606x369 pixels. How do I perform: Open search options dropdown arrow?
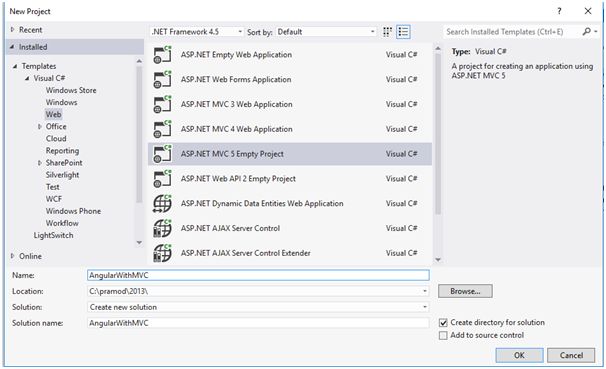coord(596,31)
